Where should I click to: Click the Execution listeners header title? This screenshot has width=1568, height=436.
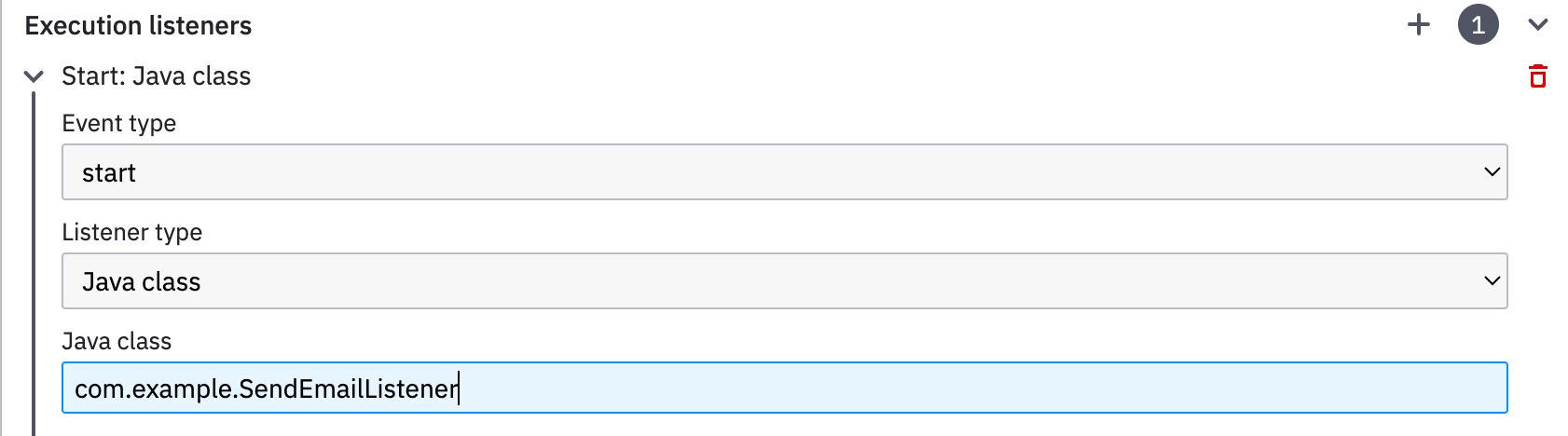coord(138,26)
